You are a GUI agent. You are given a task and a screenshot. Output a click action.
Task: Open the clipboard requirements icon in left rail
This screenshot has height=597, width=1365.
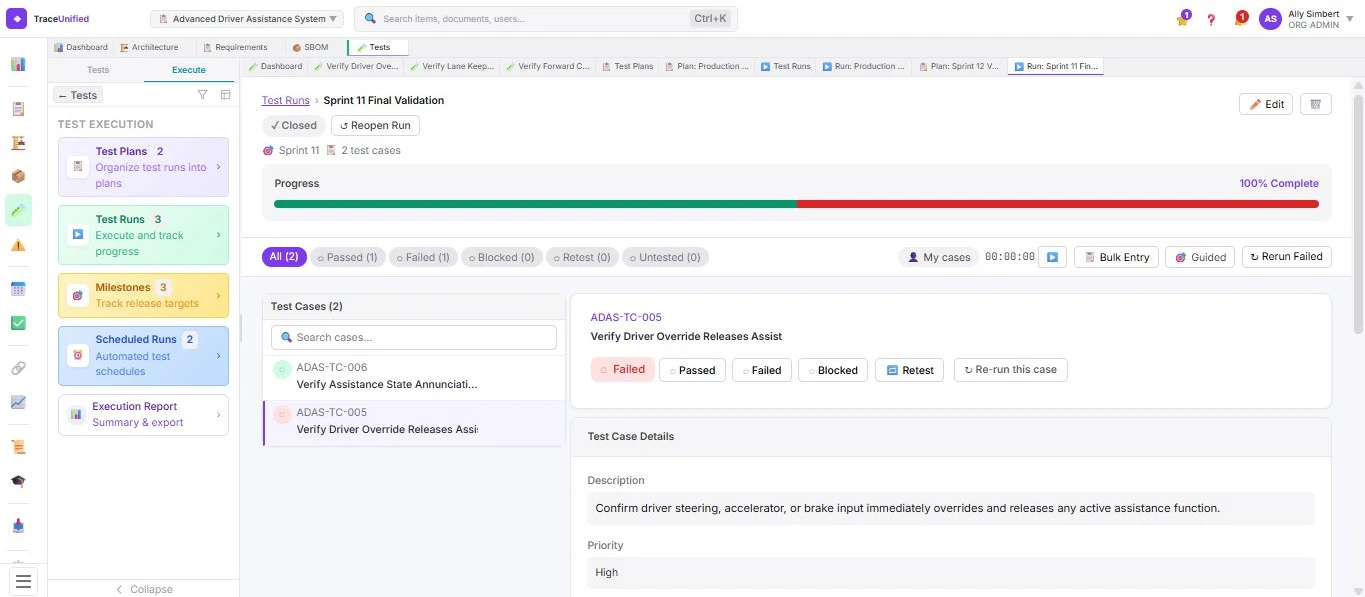click(18, 108)
